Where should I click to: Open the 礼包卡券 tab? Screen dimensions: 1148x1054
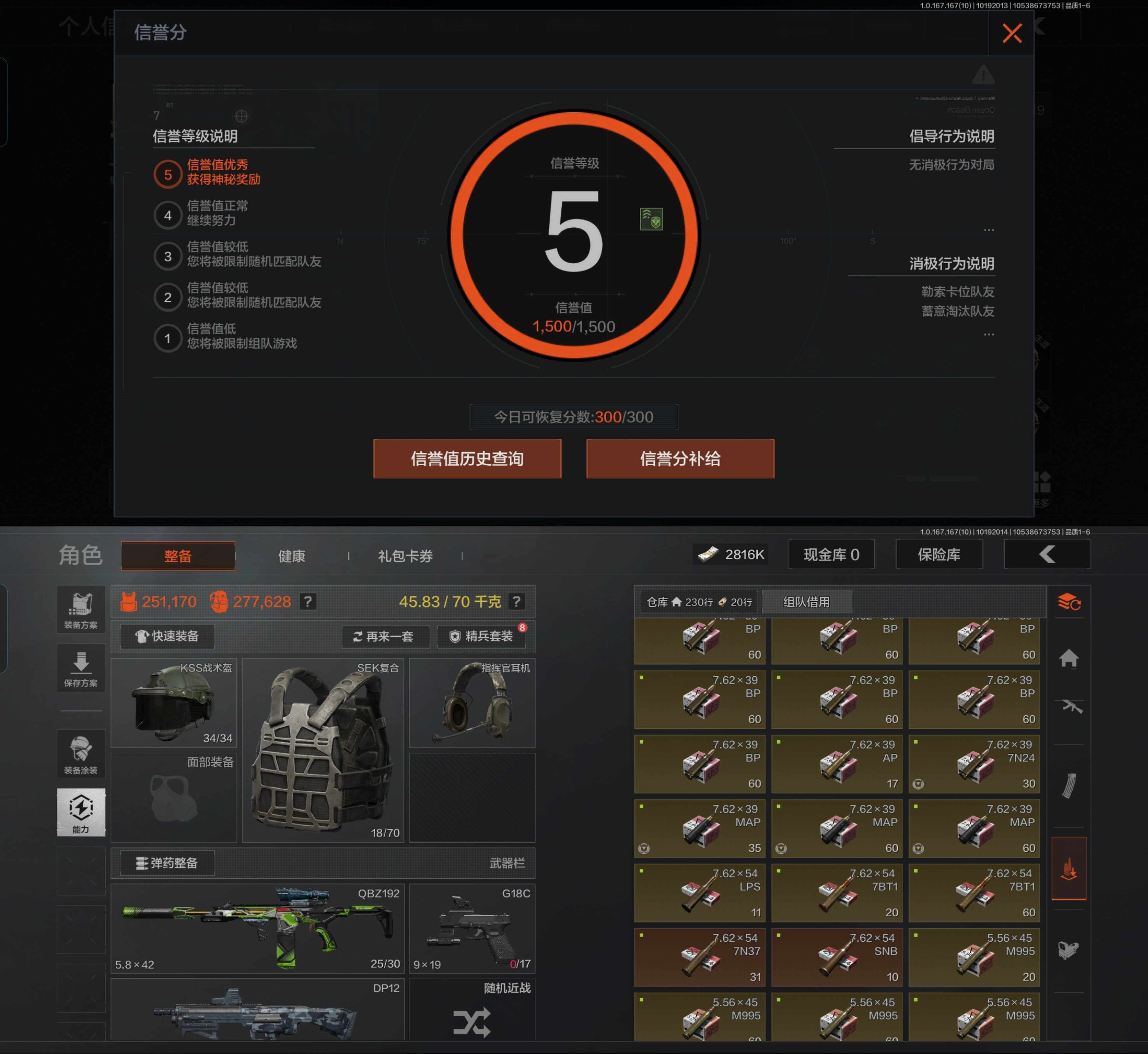click(x=405, y=556)
